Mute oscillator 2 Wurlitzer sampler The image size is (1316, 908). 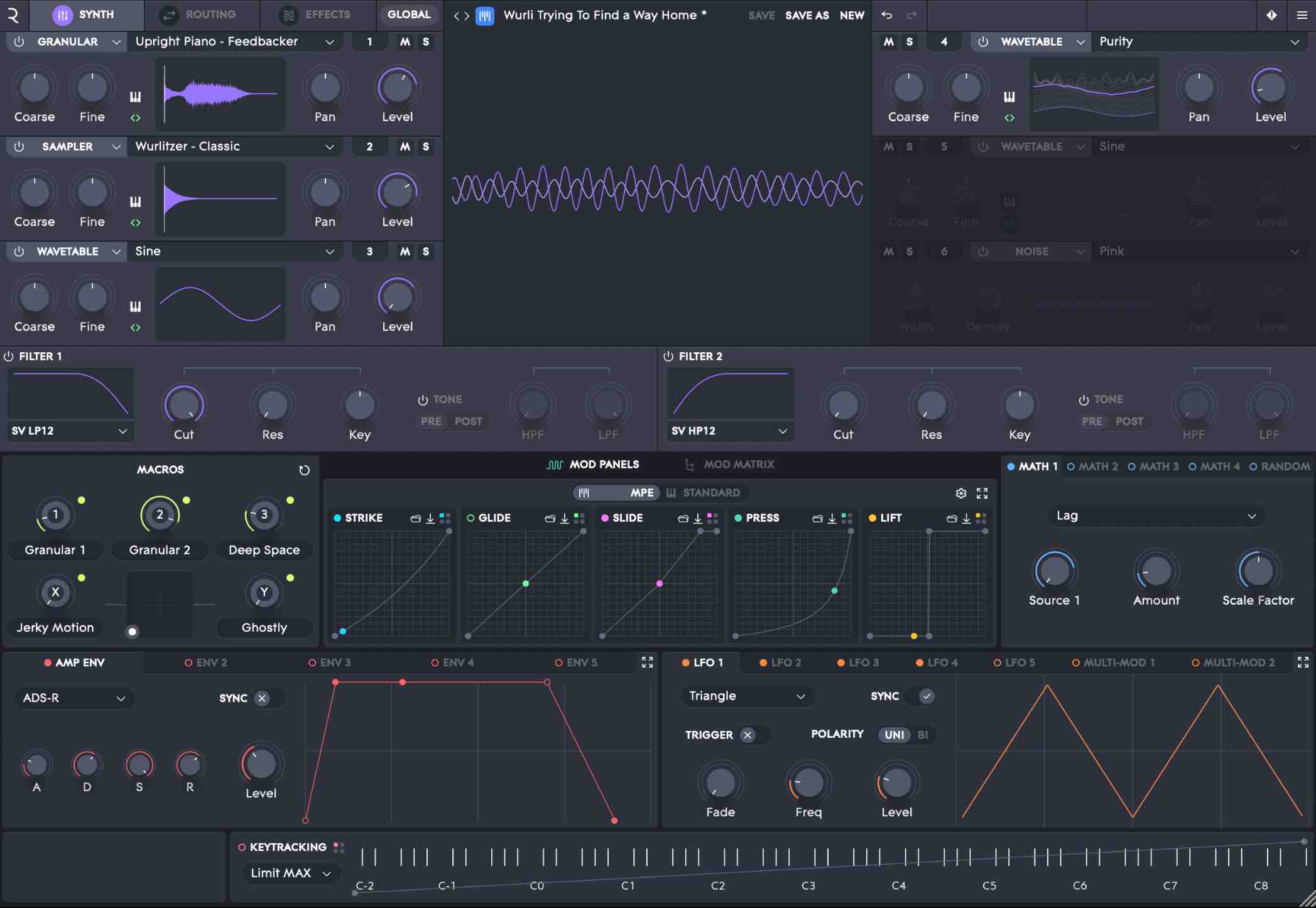click(405, 146)
